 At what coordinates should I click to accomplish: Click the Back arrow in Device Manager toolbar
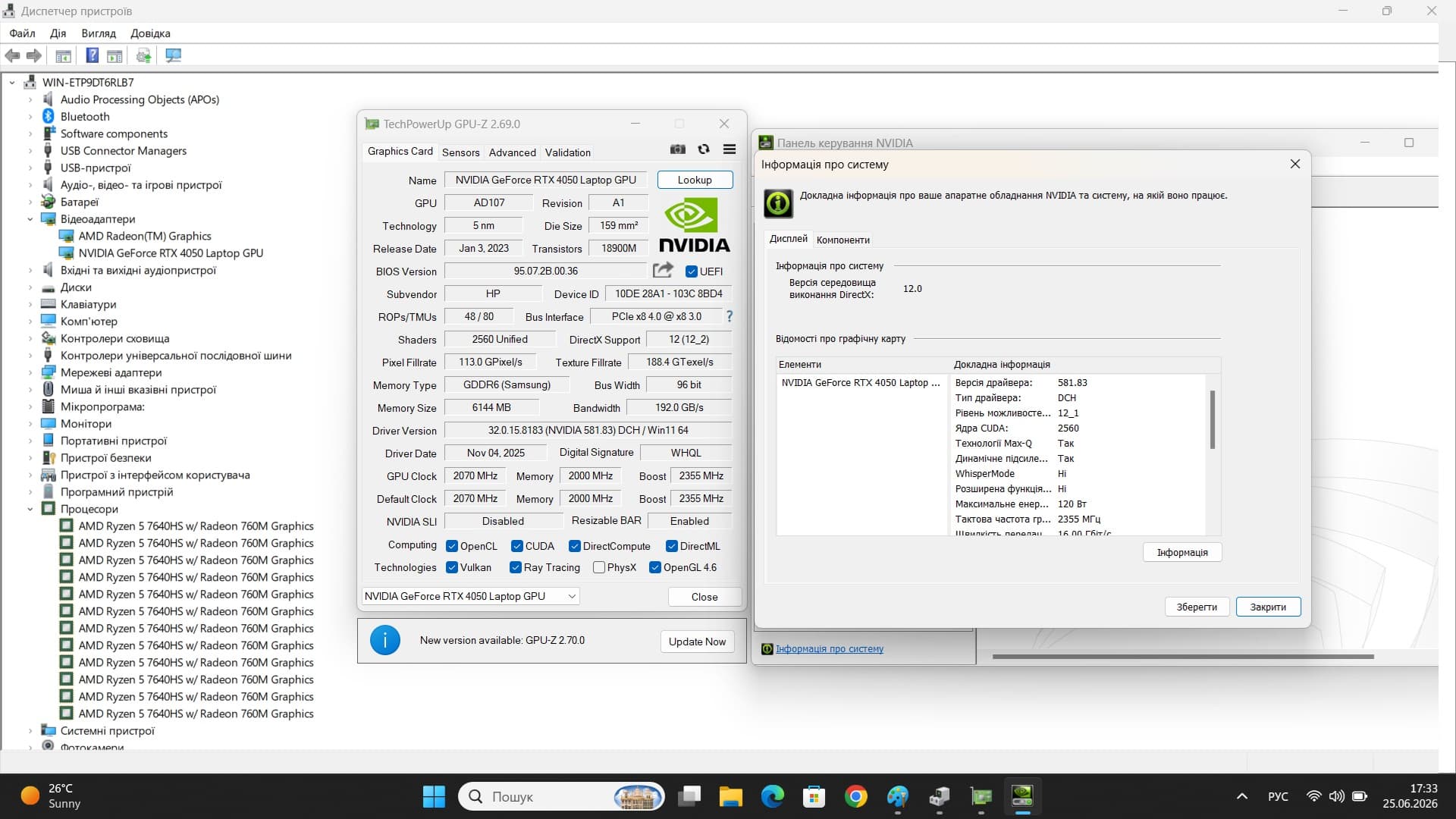pos(12,55)
